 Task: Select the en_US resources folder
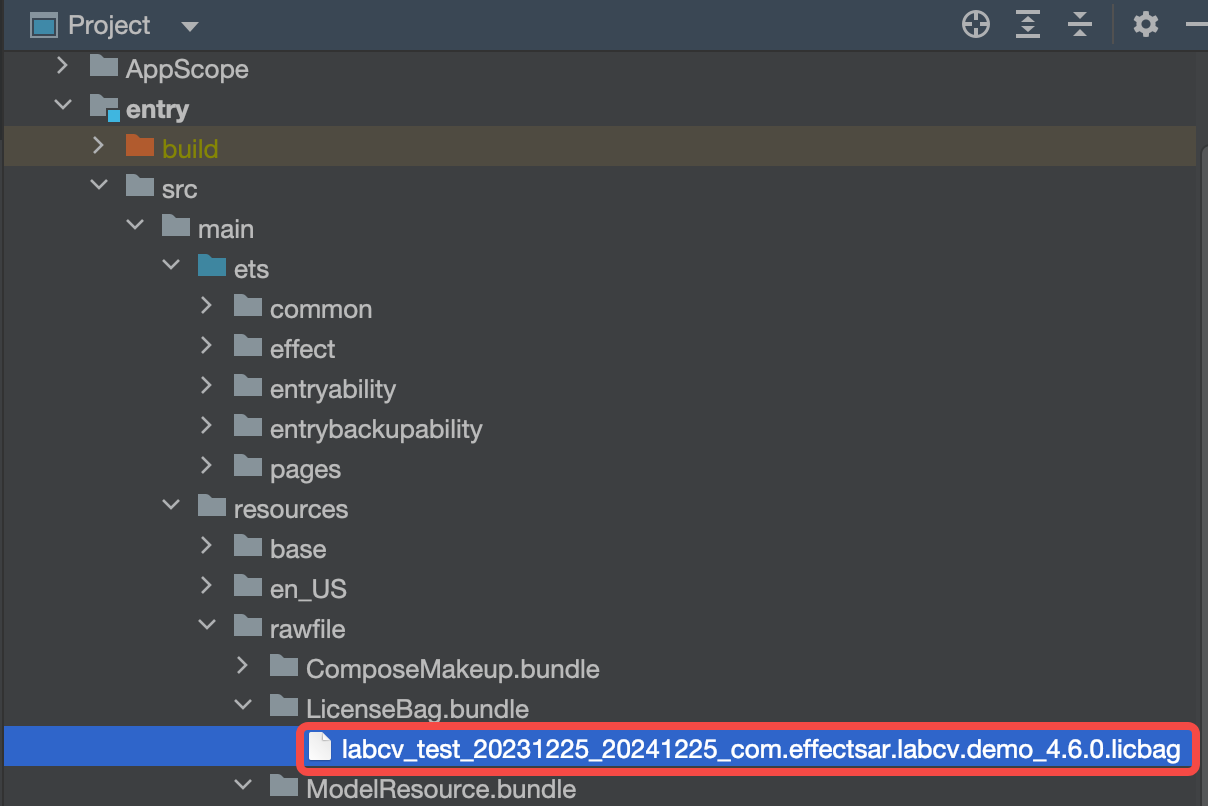[x=308, y=589]
